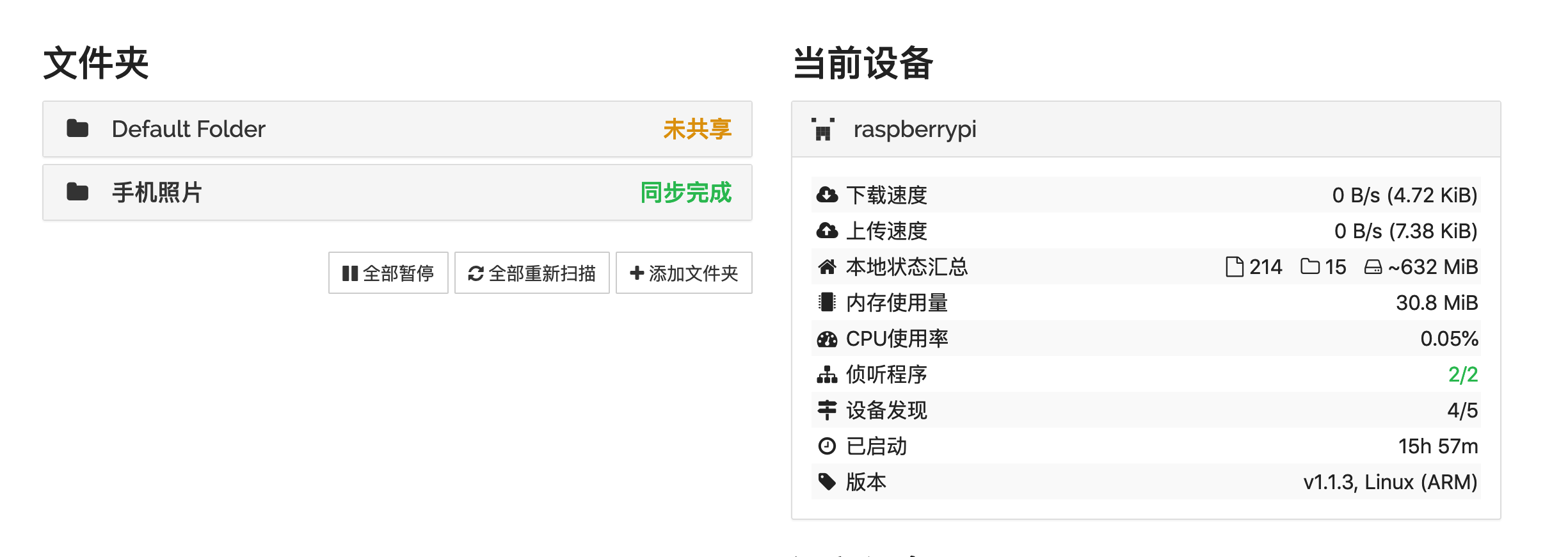Click the memory chip icon for 内存使用量
Image resolution: width=1568 pixels, height=557 pixels.
pyautogui.click(x=827, y=302)
